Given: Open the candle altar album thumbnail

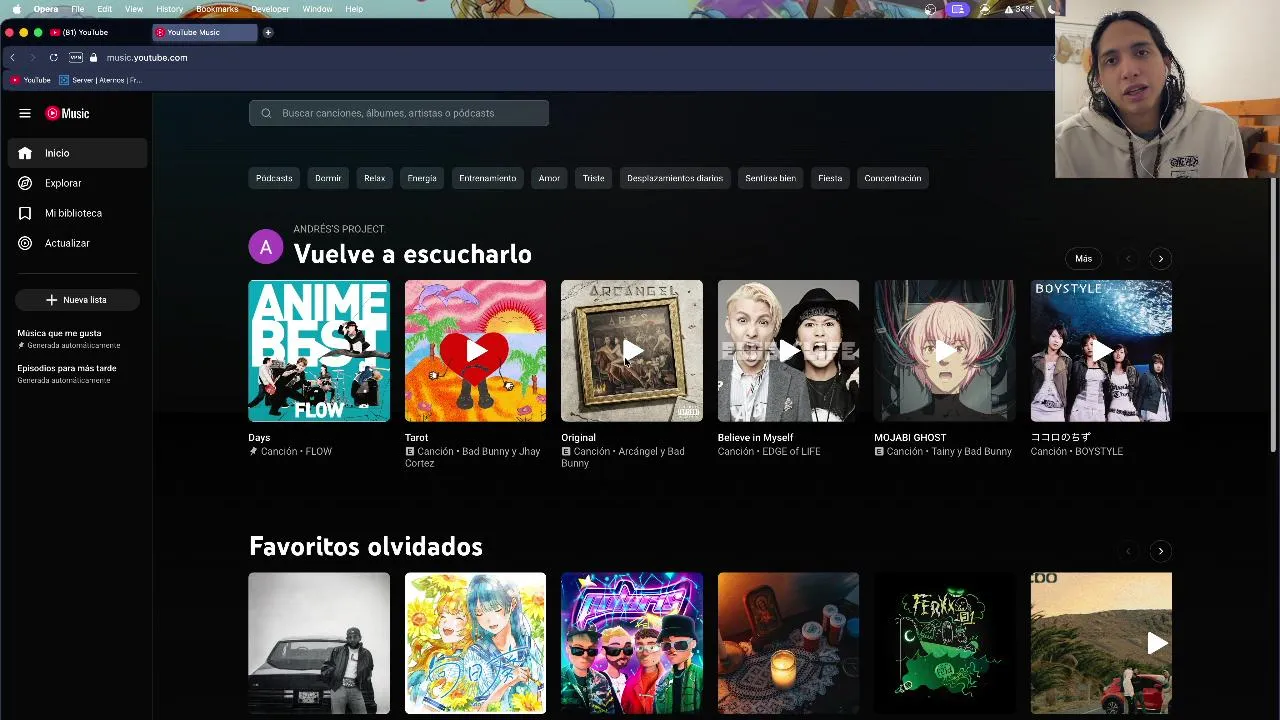Looking at the screenshot, I should click(788, 643).
